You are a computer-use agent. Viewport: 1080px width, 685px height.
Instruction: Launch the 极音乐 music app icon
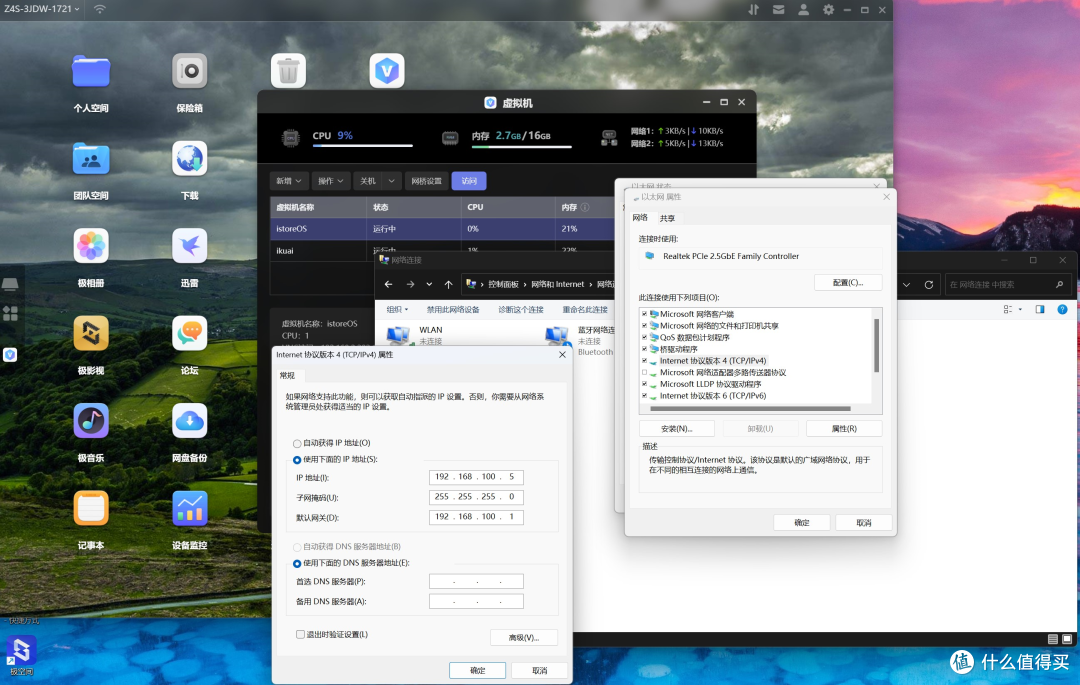point(91,421)
